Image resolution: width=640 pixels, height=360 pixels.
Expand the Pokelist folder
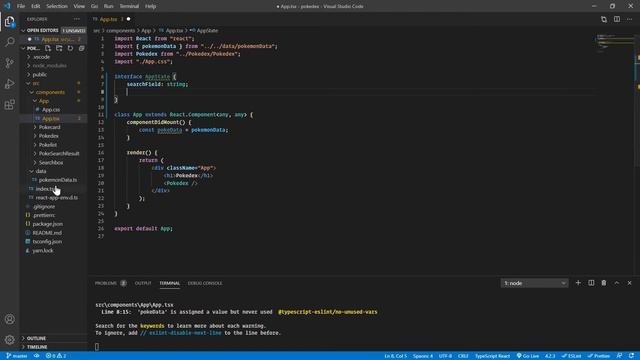tap(54, 145)
